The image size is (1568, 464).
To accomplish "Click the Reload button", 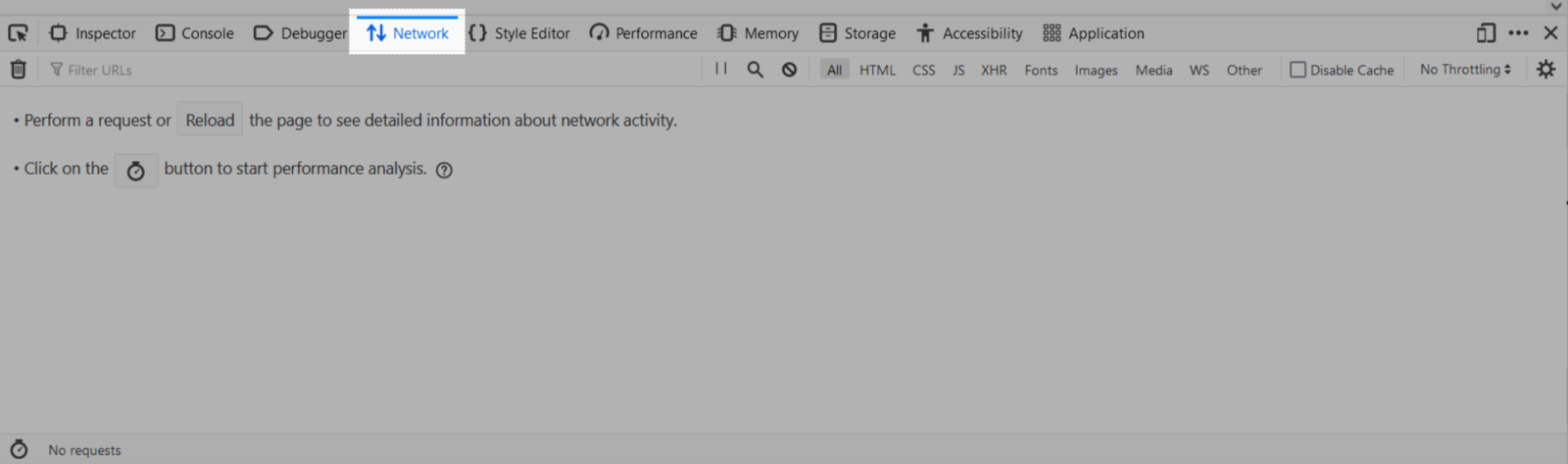I will (x=210, y=120).
